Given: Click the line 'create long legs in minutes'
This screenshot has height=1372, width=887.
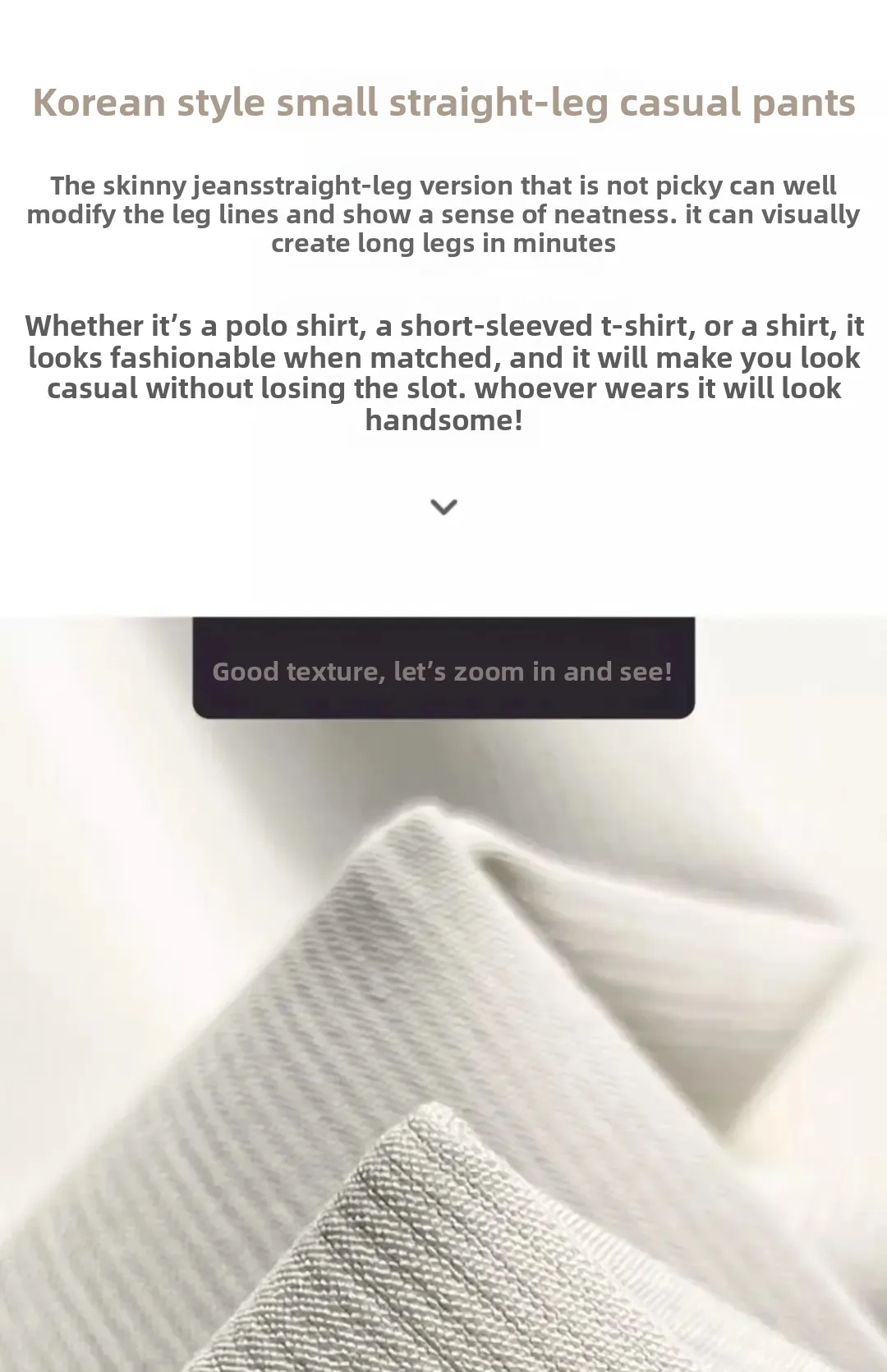Looking at the screenshot, I should tap(443, 243).
